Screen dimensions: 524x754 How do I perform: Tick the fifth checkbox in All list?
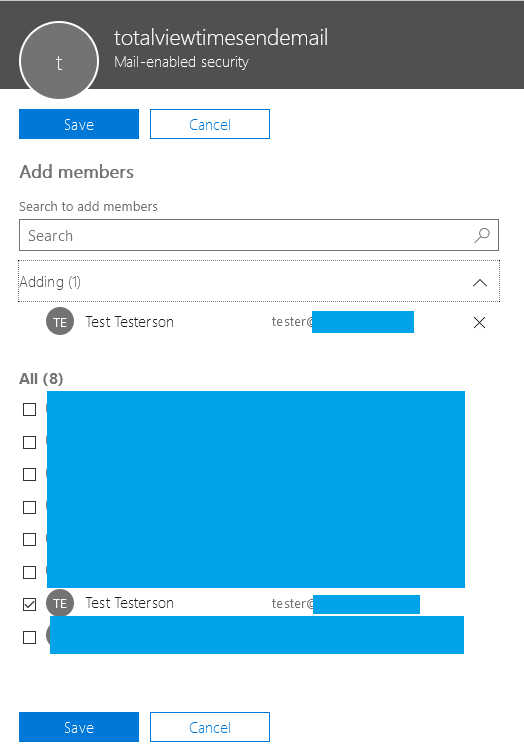click(29, 539)
